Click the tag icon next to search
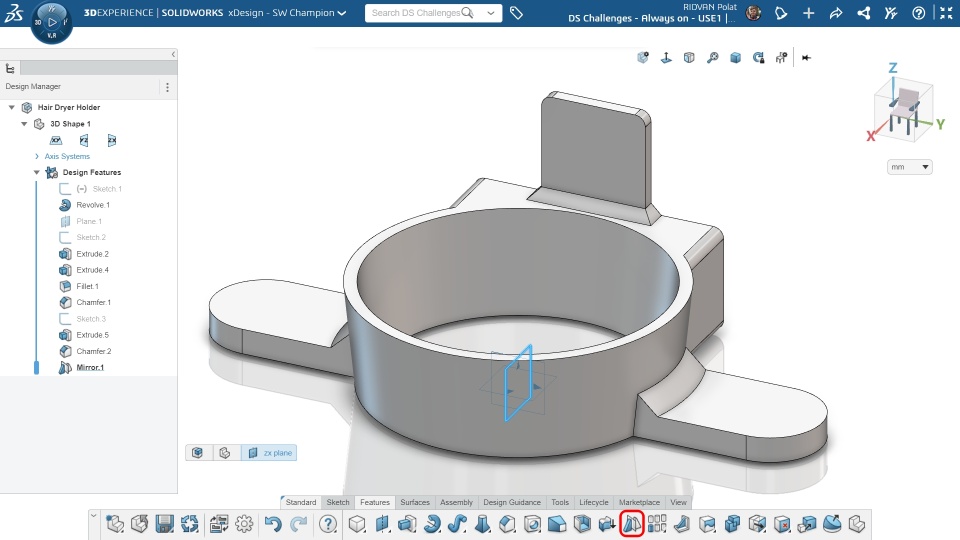 [x=516, y=13]
